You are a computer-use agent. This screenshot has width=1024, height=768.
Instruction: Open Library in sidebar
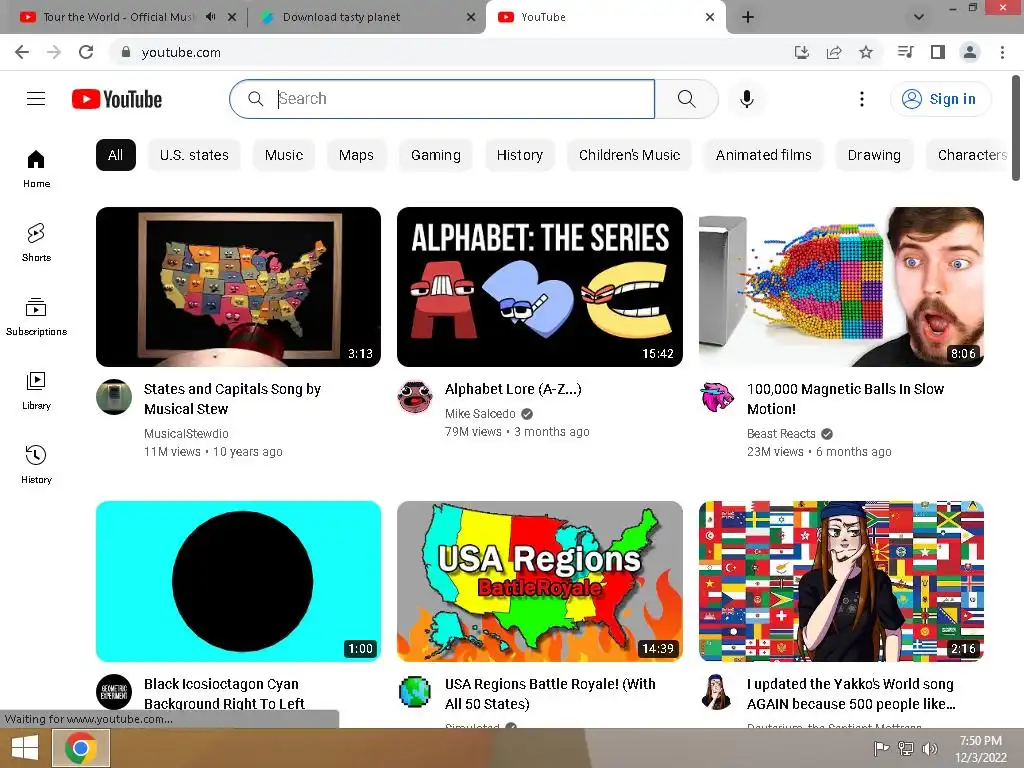[36, 391]
